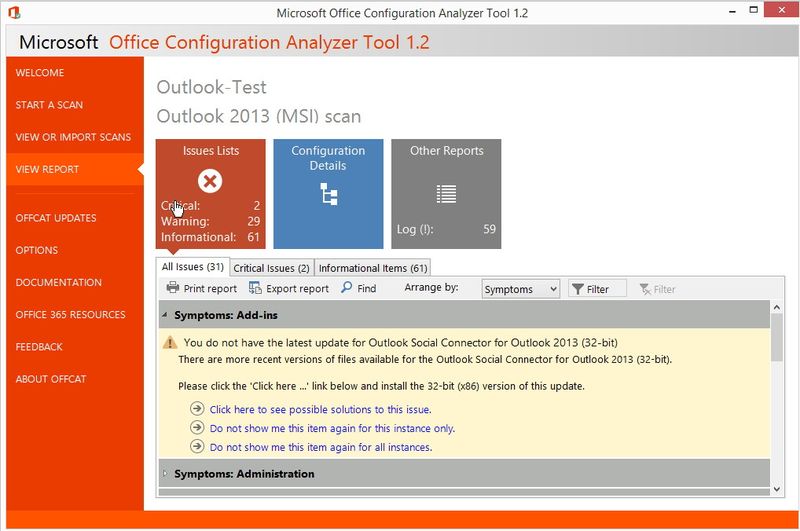Switch to the All Issues (31) tab
This screenshot has height=531, width=800.
pos(193,267)
